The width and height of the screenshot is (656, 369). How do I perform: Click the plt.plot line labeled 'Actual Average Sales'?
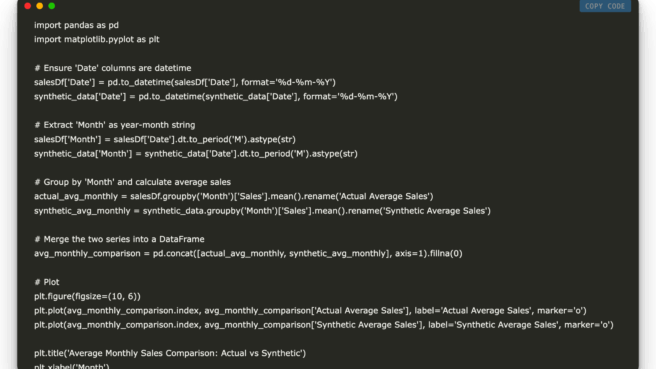click(310, 310)
